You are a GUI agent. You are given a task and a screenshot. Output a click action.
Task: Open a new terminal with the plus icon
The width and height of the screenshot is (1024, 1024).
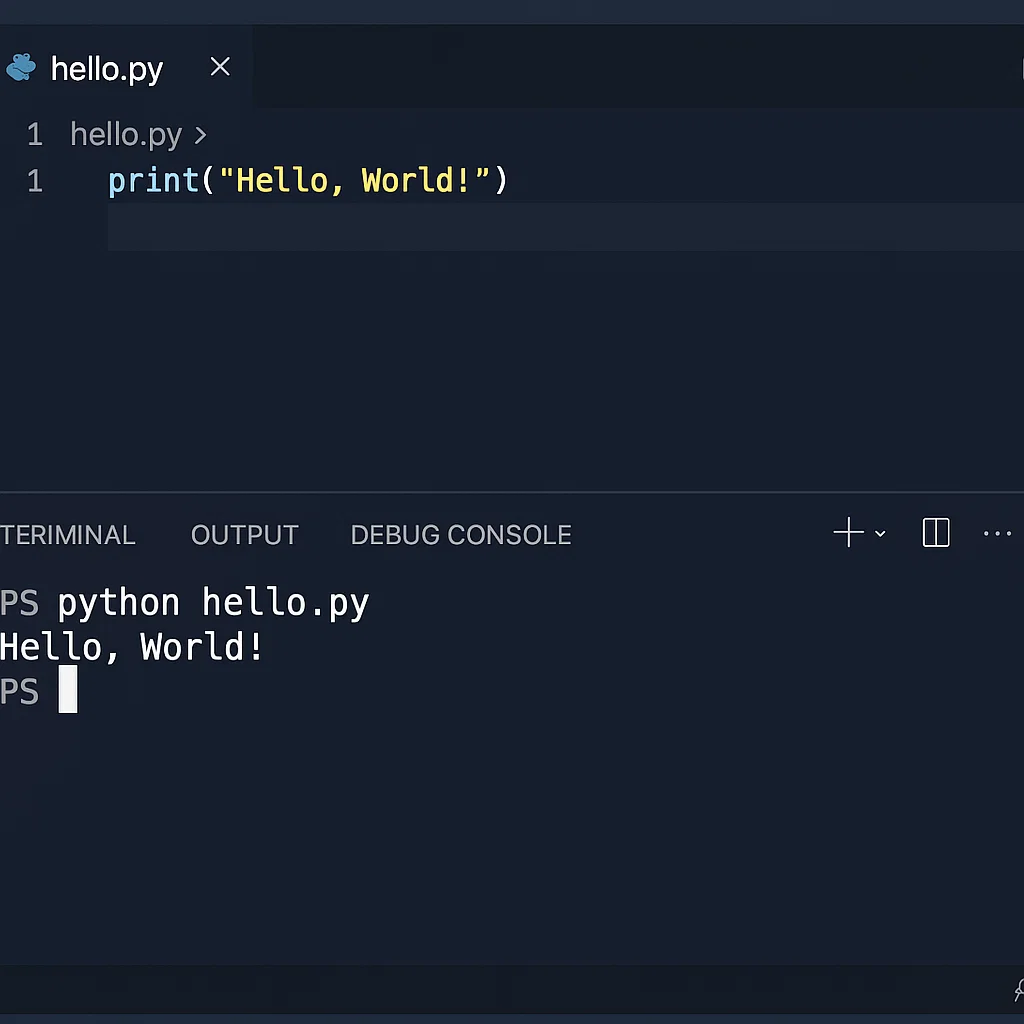click(x=846, y=533)
